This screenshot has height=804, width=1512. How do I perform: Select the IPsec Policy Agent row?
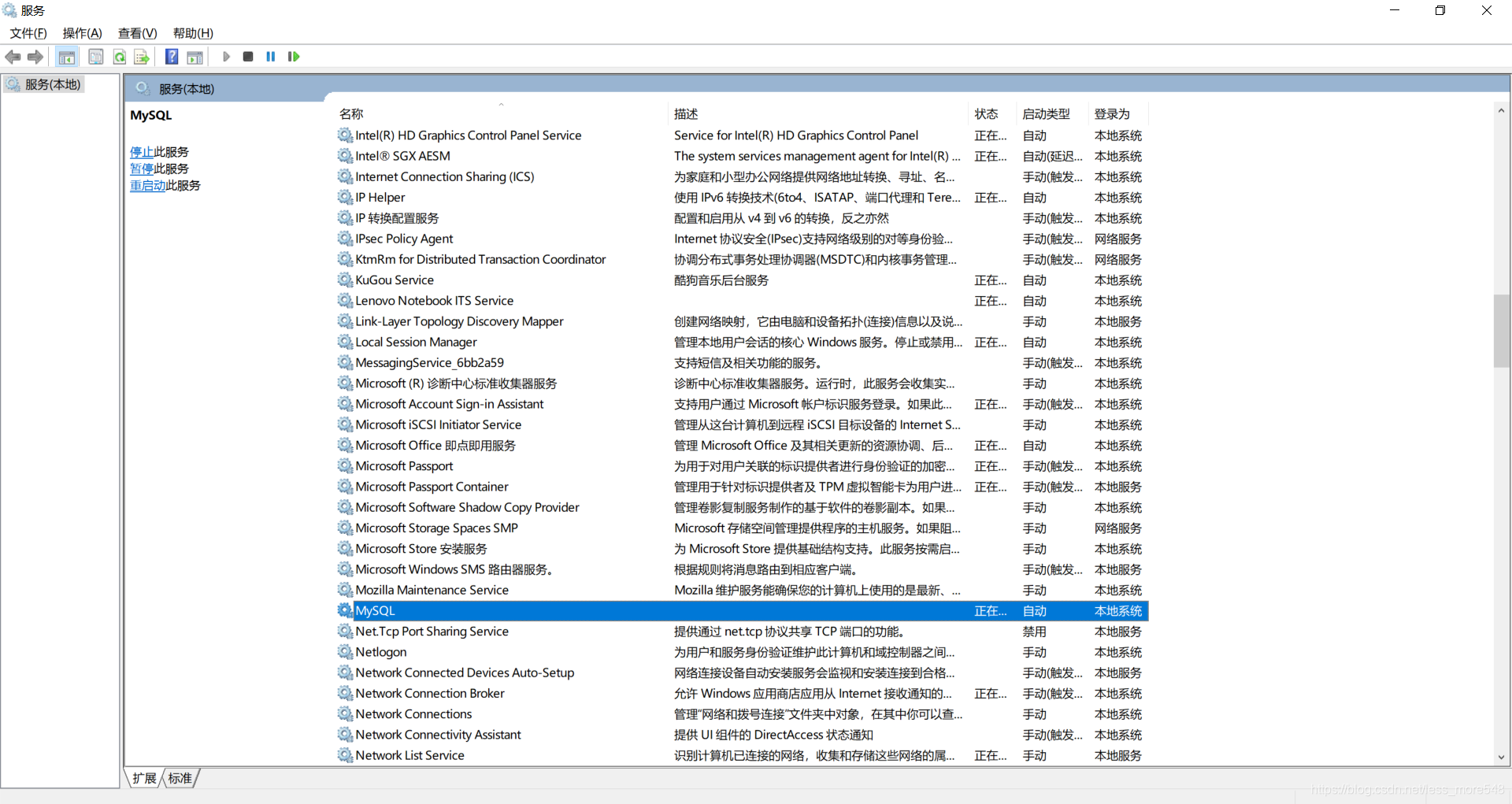click(743, 239)
